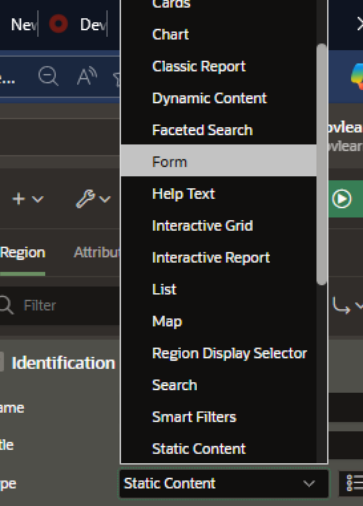The height and width of the screenshot is (506, 363).
Task: Switch to the Attributes tab
Action: 97,253
